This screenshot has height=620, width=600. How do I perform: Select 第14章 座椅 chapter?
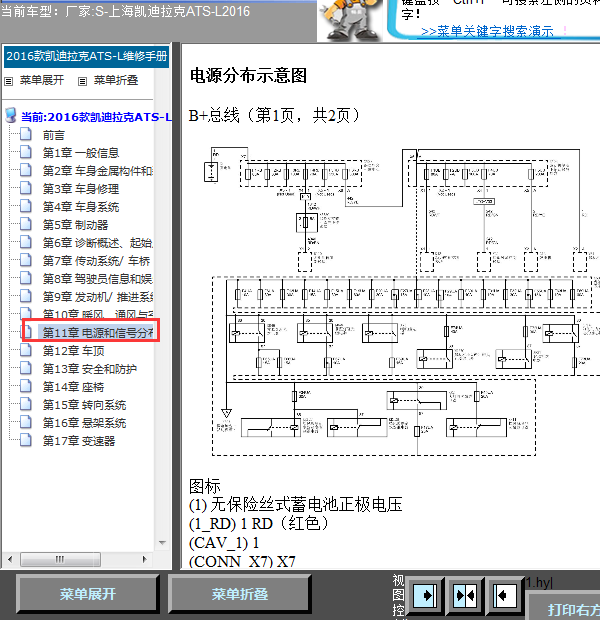click(x=73, y=387)
